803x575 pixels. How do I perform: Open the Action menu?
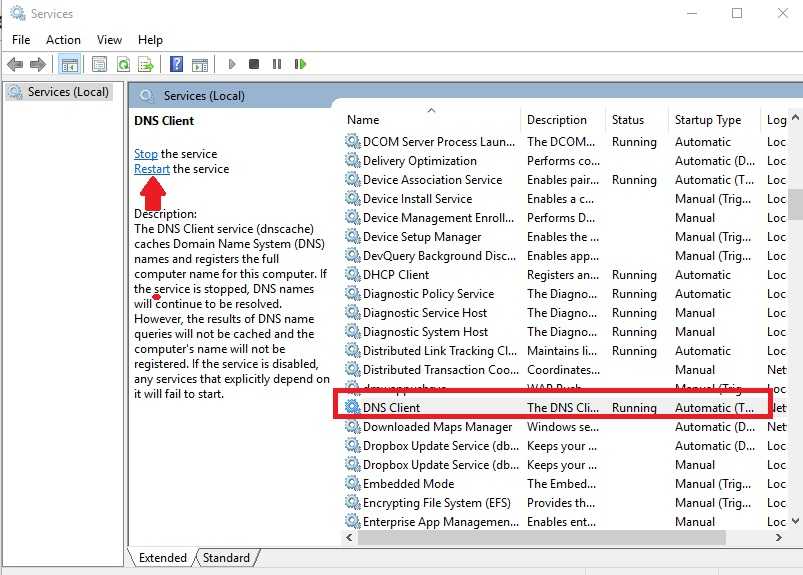pyautogui.click(x=64, y=40)
